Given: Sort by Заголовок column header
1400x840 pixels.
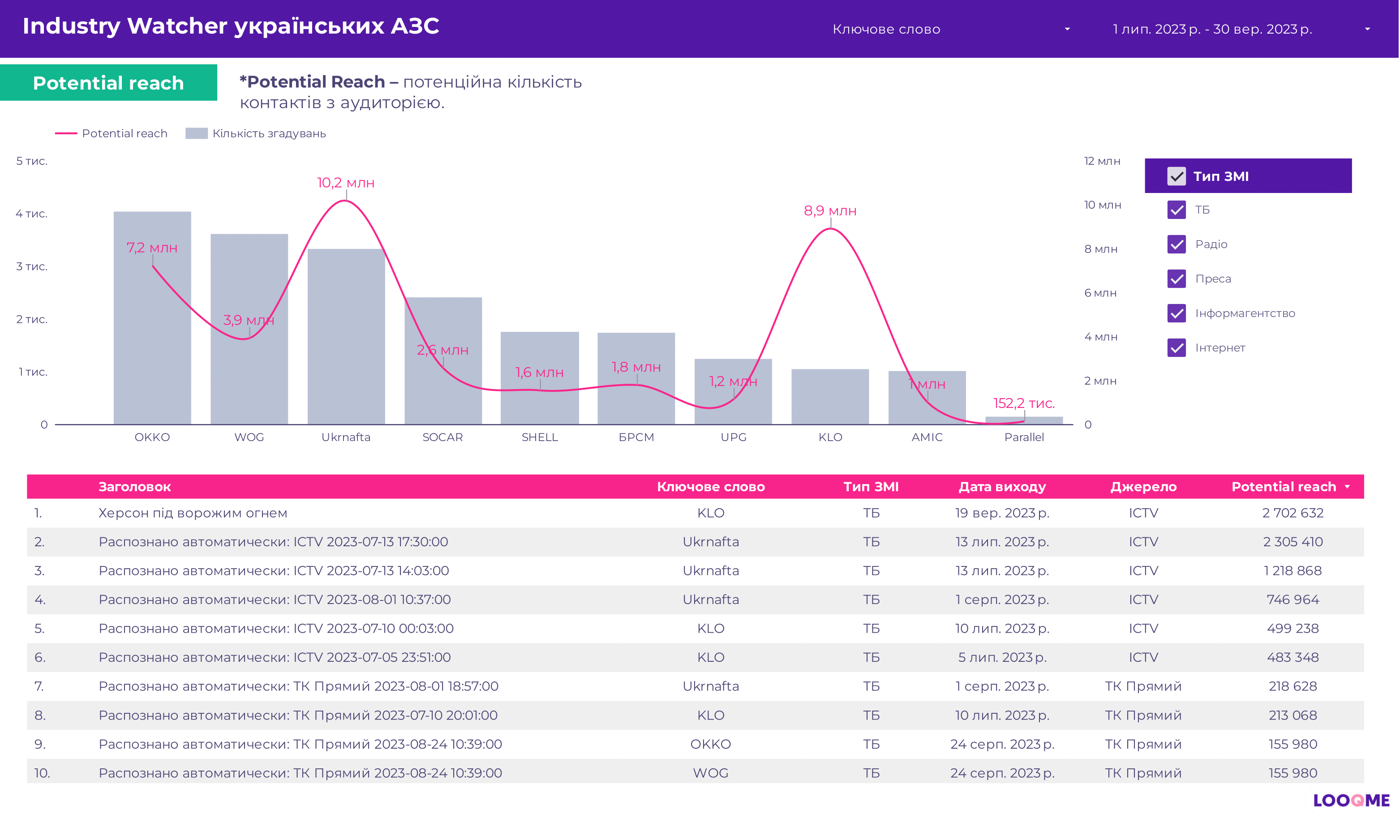Looking at the screenshot, I should point(134,487).
